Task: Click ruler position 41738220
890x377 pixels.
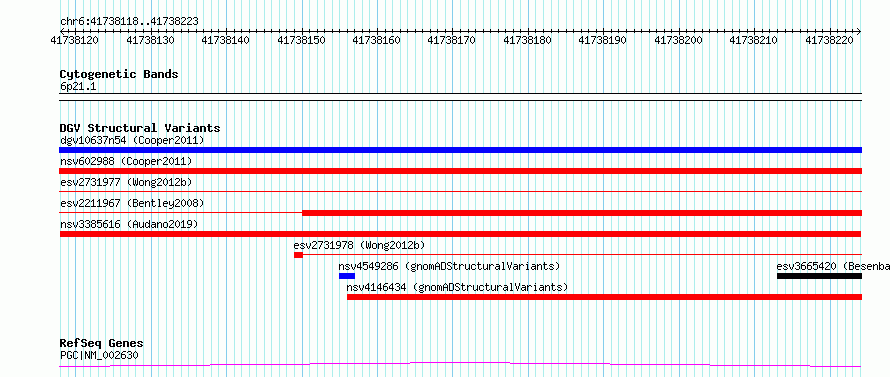Action: coord(830,40)
